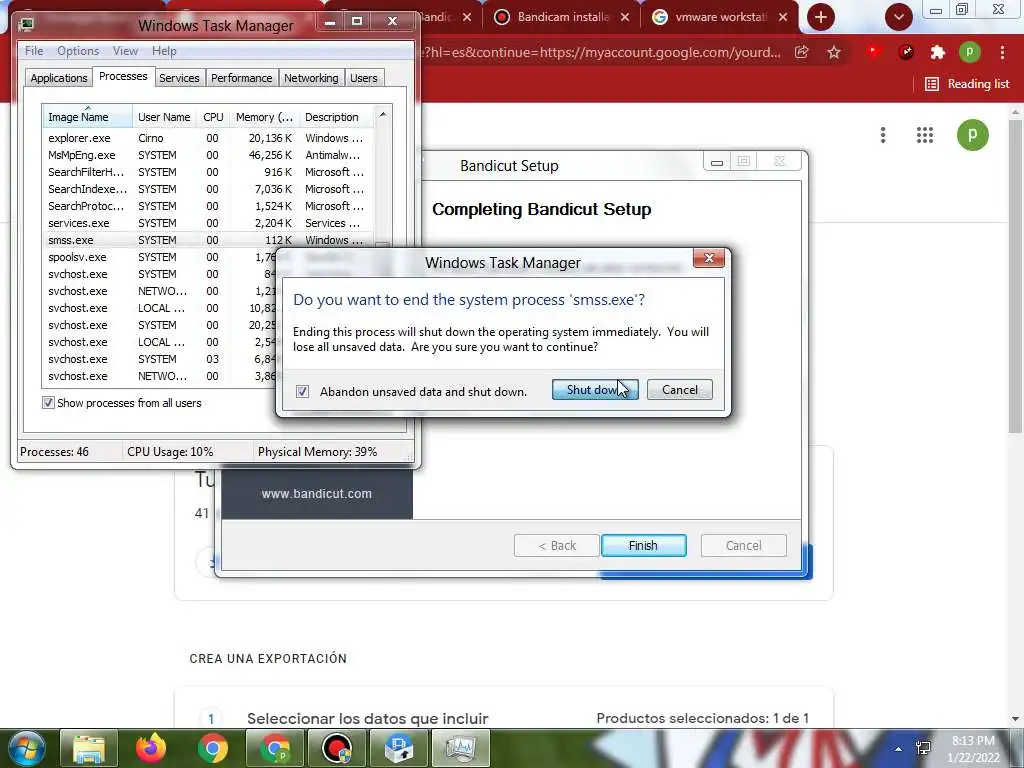Close the Bandicam installa tab
The height and width of the screenshot is (768, 1024).
click(x=625, y=18)
